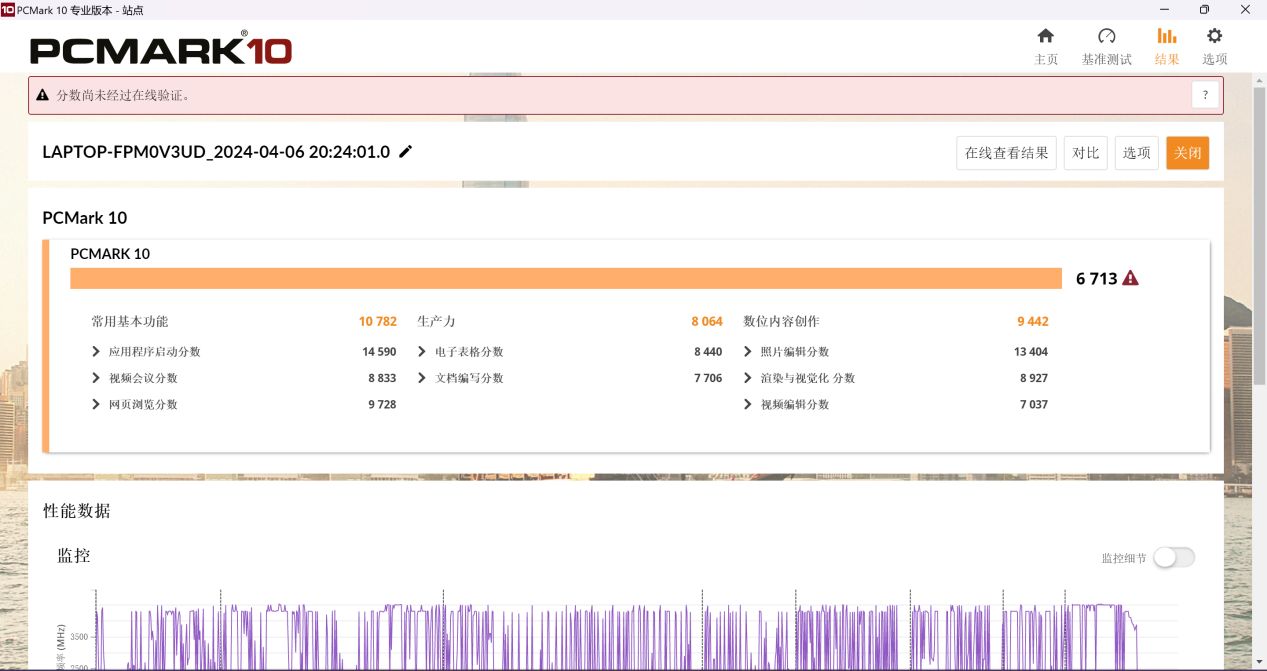Switch to the 结果 results tab

[1166, 46]
